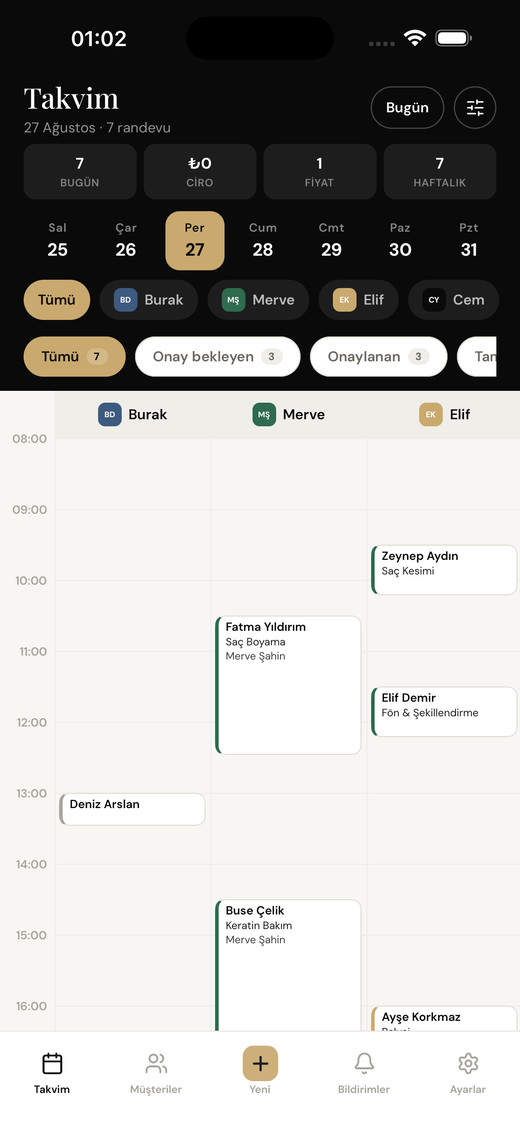Select the Onaylanan status filter

(x=379, y=357)
